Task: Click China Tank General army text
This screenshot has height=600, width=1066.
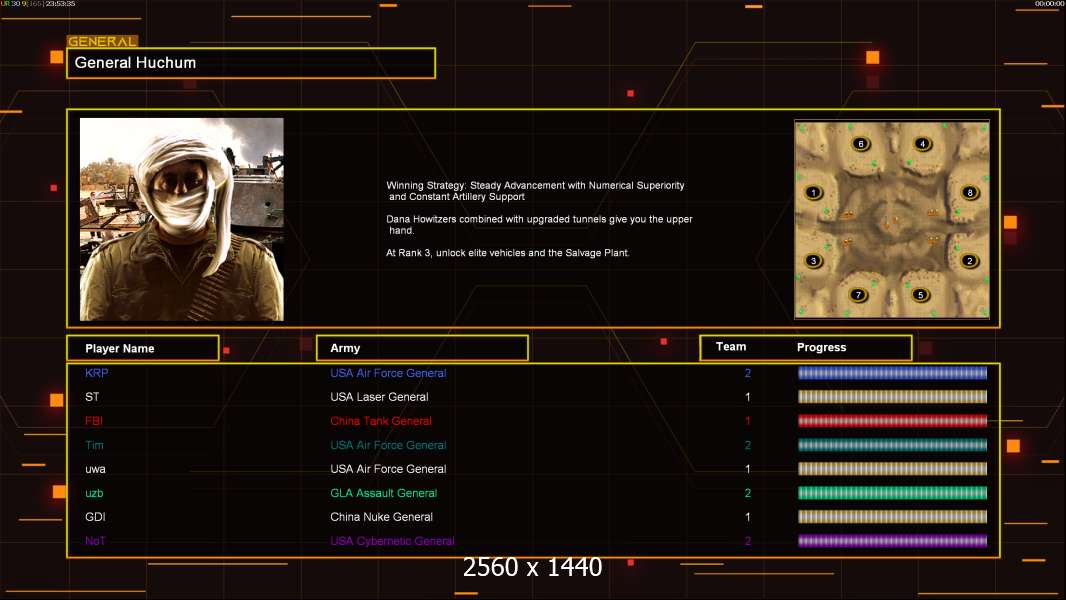Action: (x=381, y=421)
